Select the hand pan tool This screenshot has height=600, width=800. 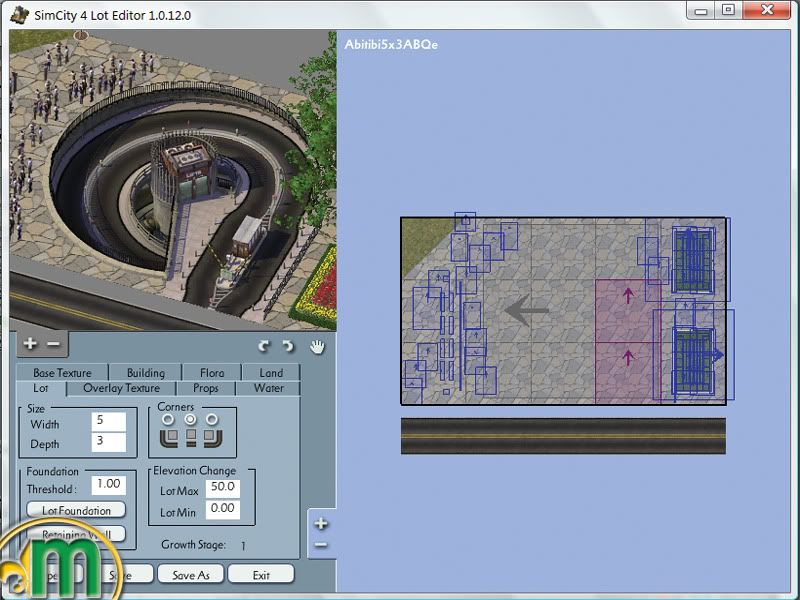[x=317, y=346]
